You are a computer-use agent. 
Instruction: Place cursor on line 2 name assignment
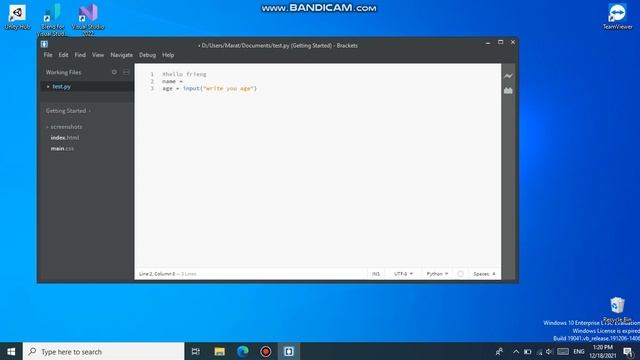pyautogui.click(x=172, y=81)
